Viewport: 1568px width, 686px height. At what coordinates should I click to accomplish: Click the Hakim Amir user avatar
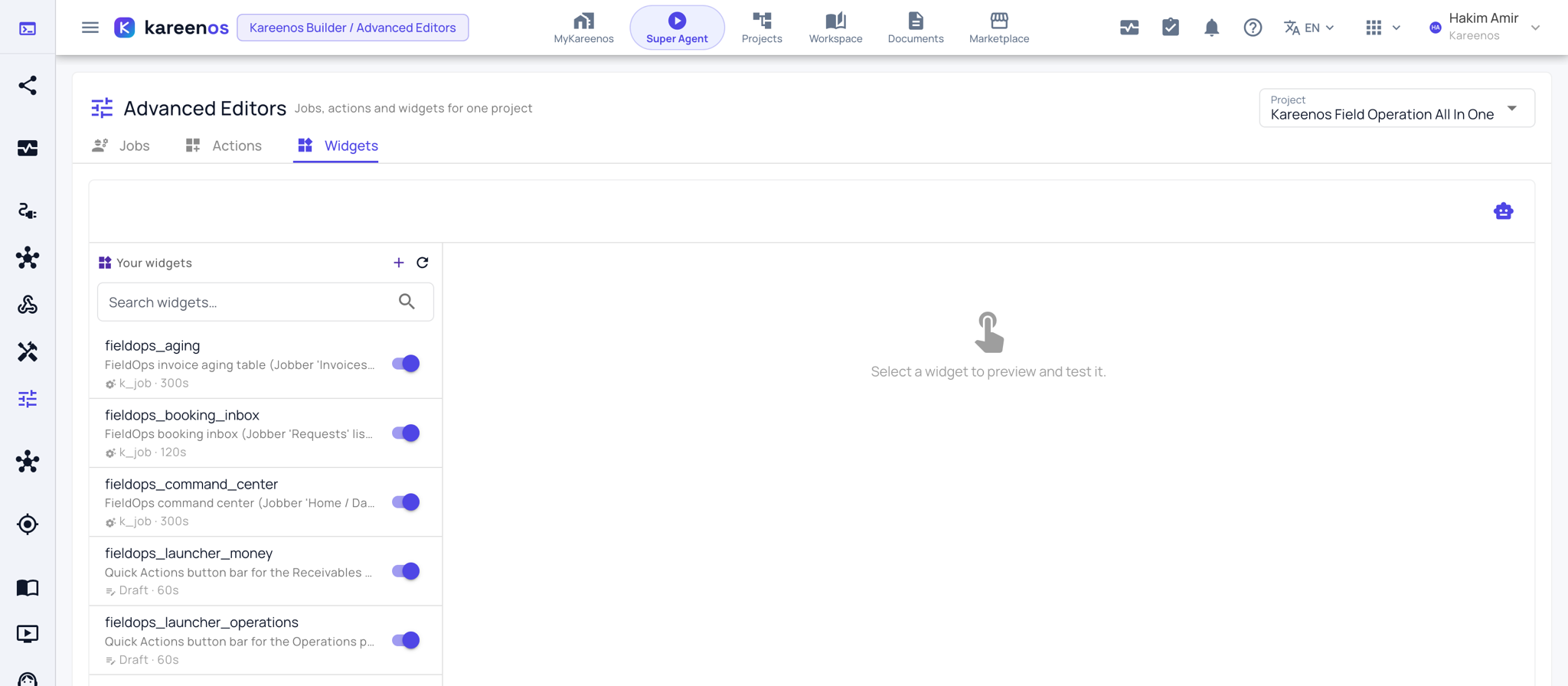point(1436,28)
